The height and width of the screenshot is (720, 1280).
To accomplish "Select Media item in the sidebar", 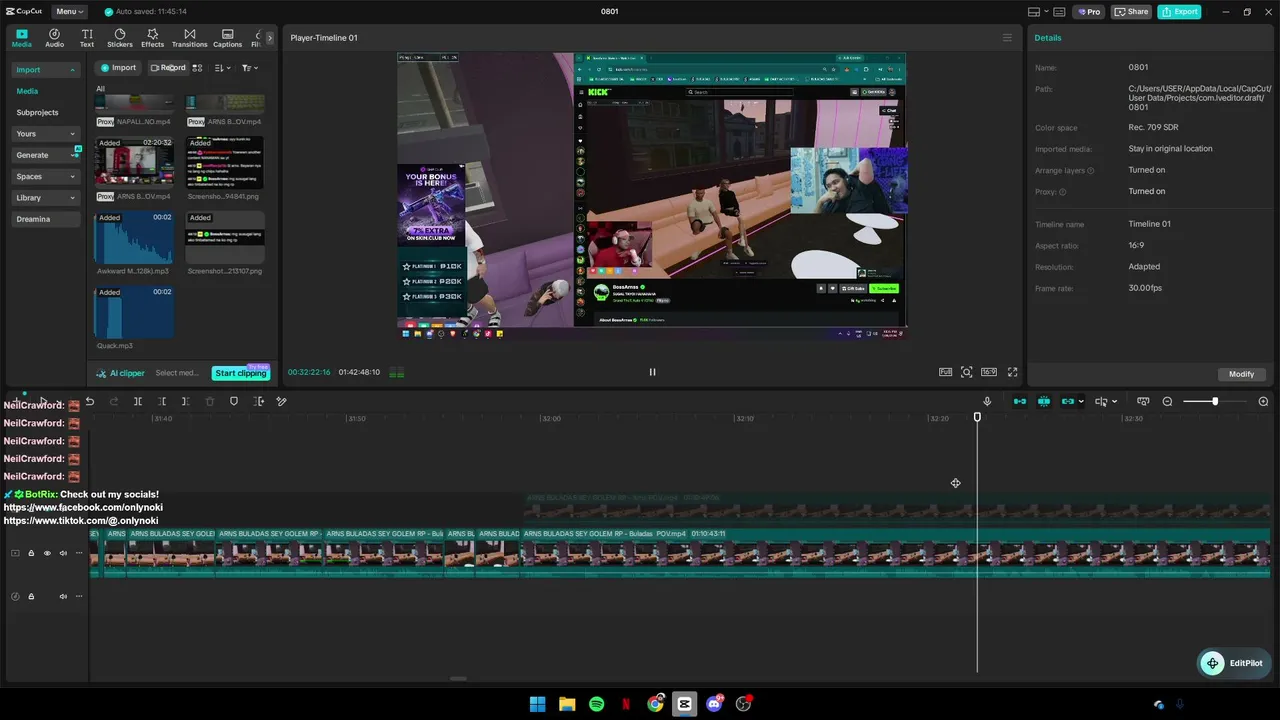I will (27, 91).
